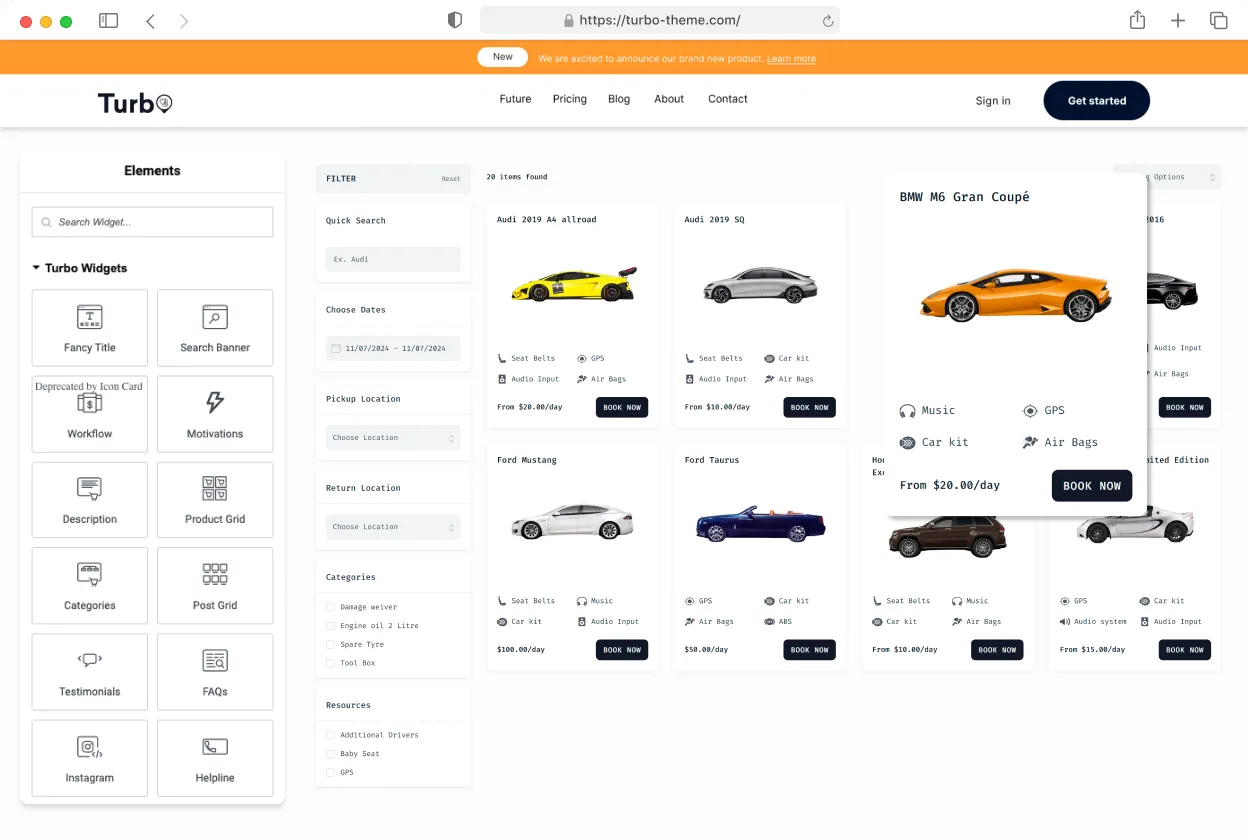The height and width of the screenshot is (840, 1248).
Task: Click the blue Ford Taurus convertible image
Action: pyautogui.click(x=760, y=523)
